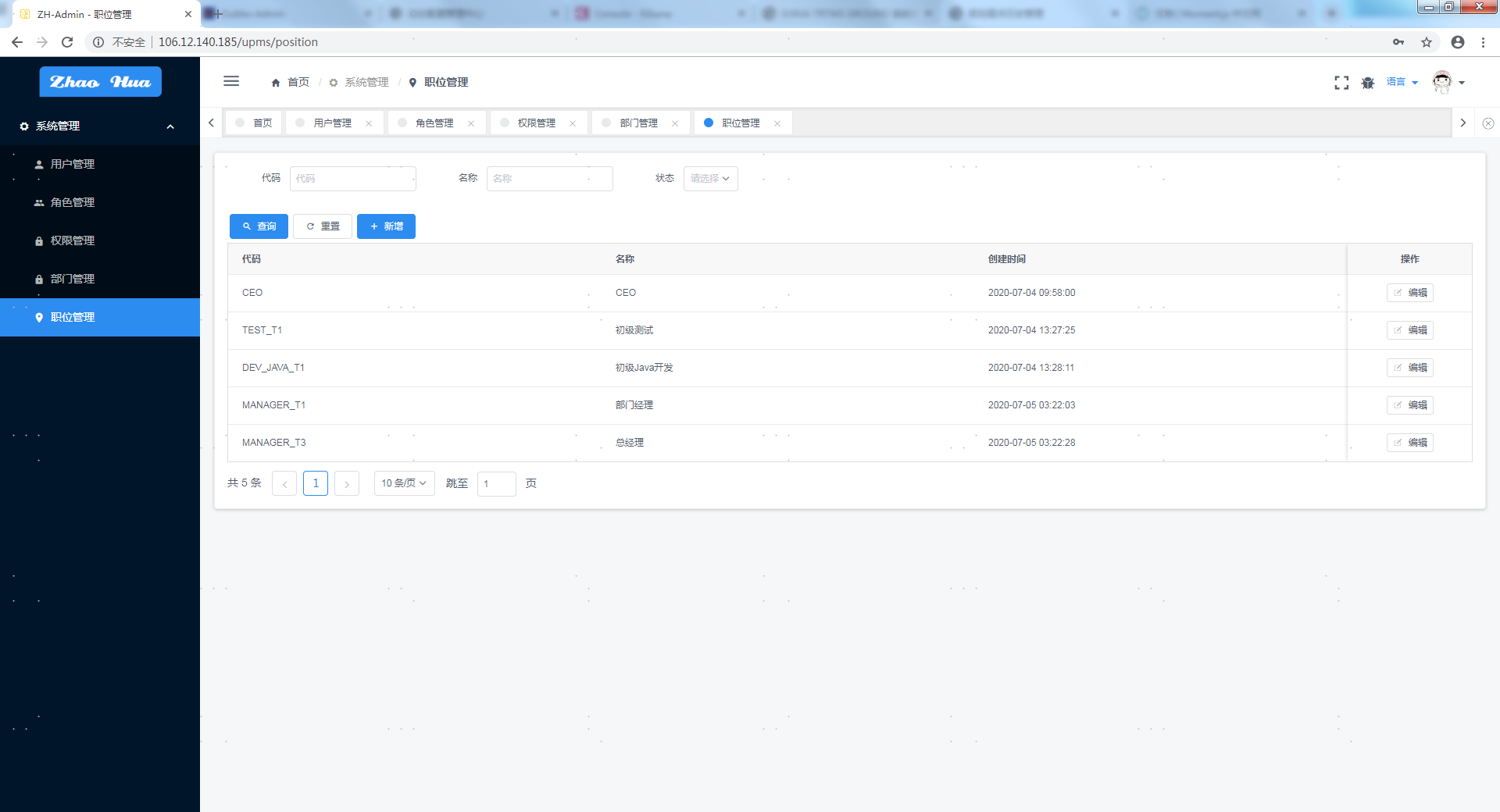Open 角色管理 in the sidebar
The image size is (1500, 812).
[100, 202]
